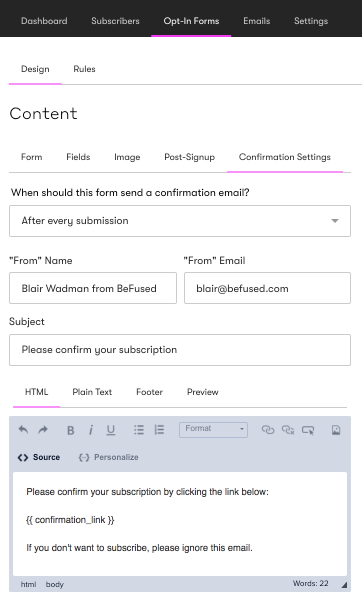
Task: Switch to the Plain Text tab
Action: 92,392
